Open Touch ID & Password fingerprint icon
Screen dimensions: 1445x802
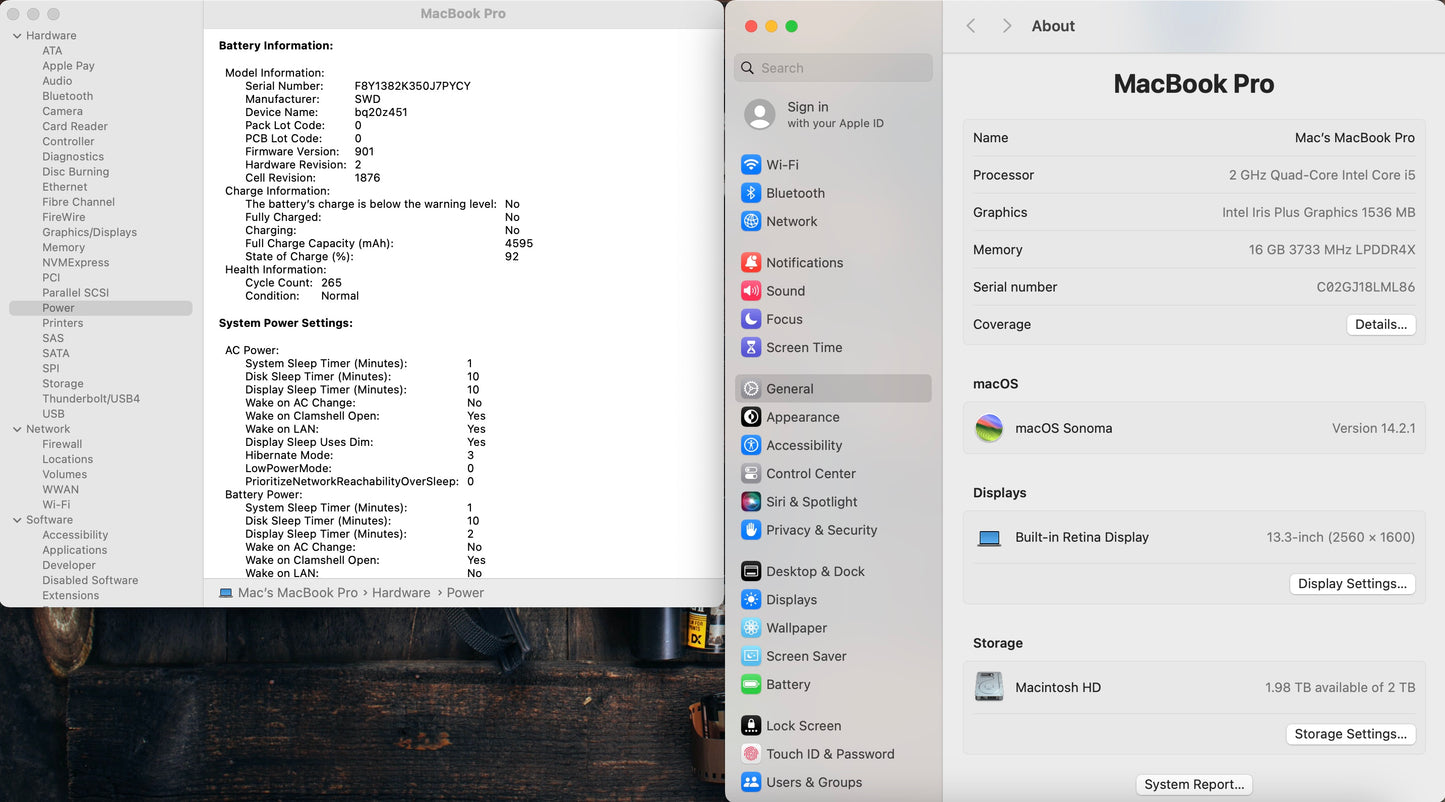click(x=751, y=754)
